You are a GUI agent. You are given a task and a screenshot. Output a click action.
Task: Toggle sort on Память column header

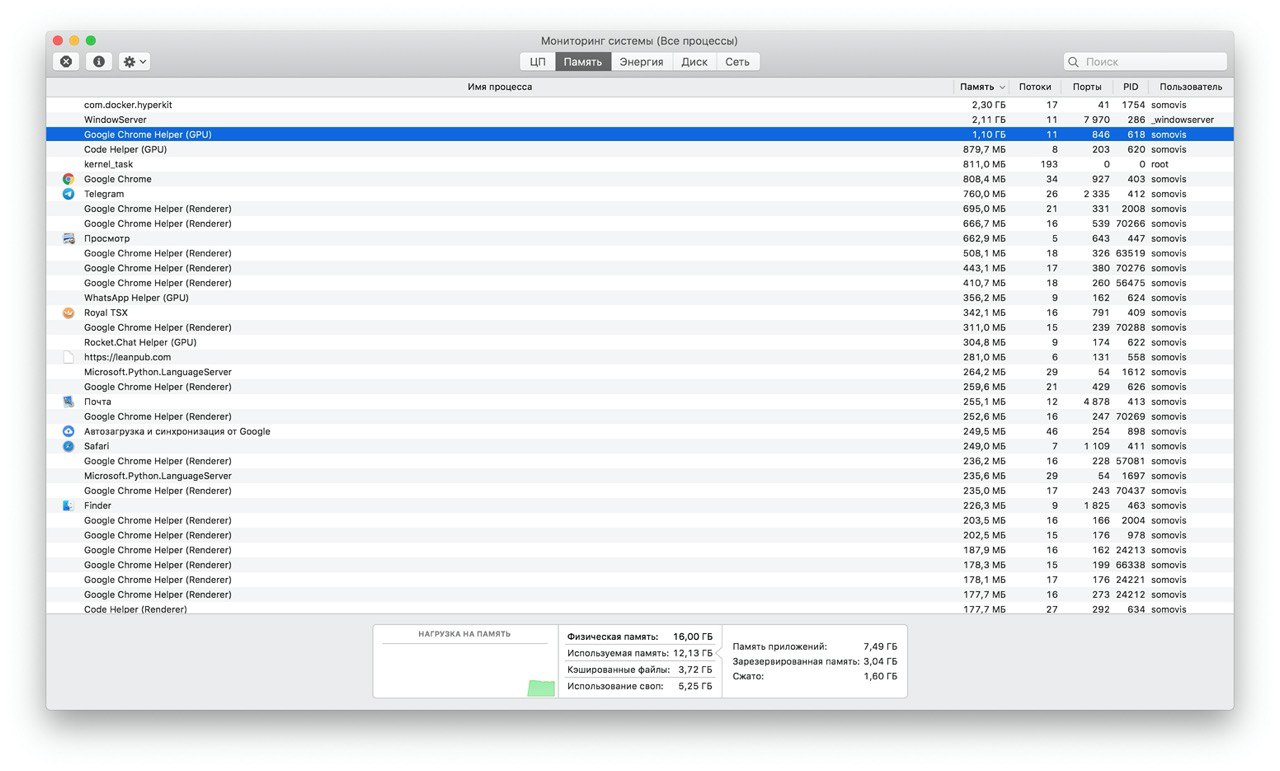[x=982, y=87]
